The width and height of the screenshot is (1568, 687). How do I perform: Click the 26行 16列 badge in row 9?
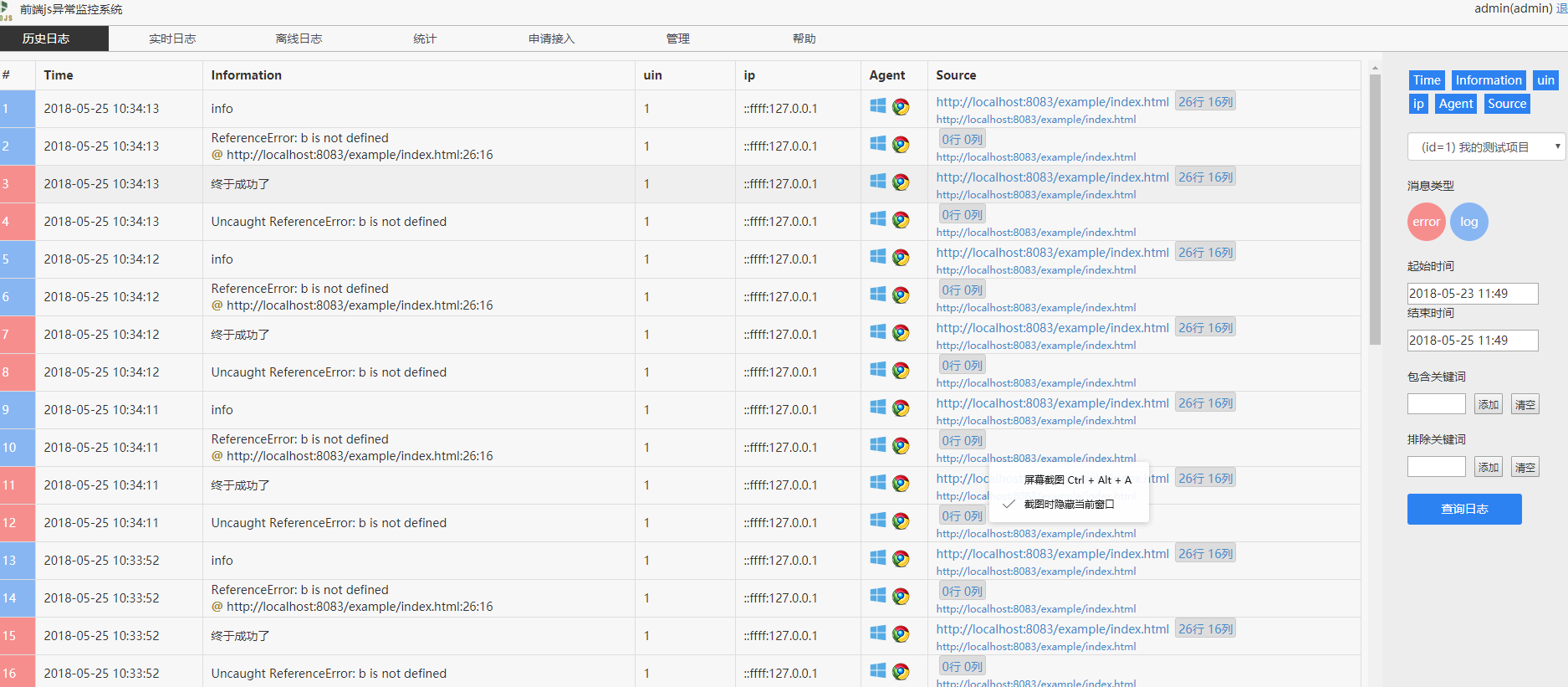pos(1205,402)
